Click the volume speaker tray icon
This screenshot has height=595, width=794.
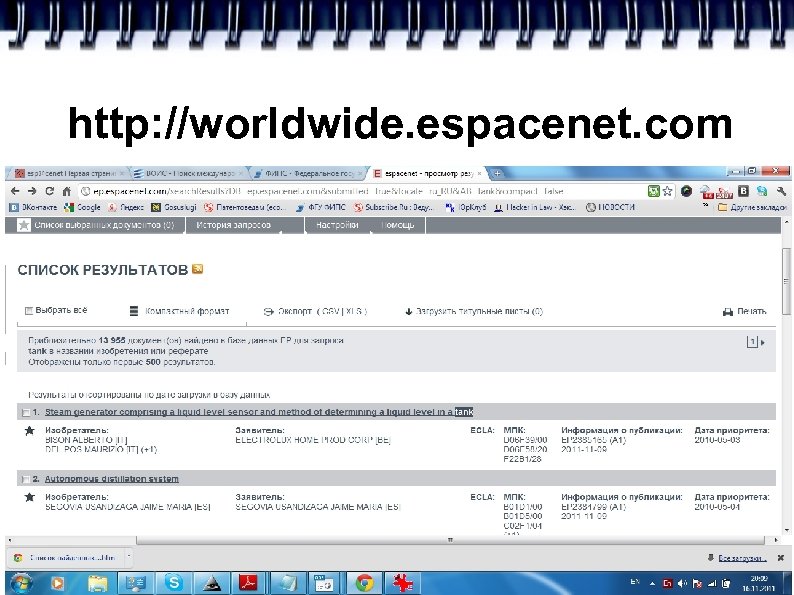pyautogui.click(x=682, y=583)
